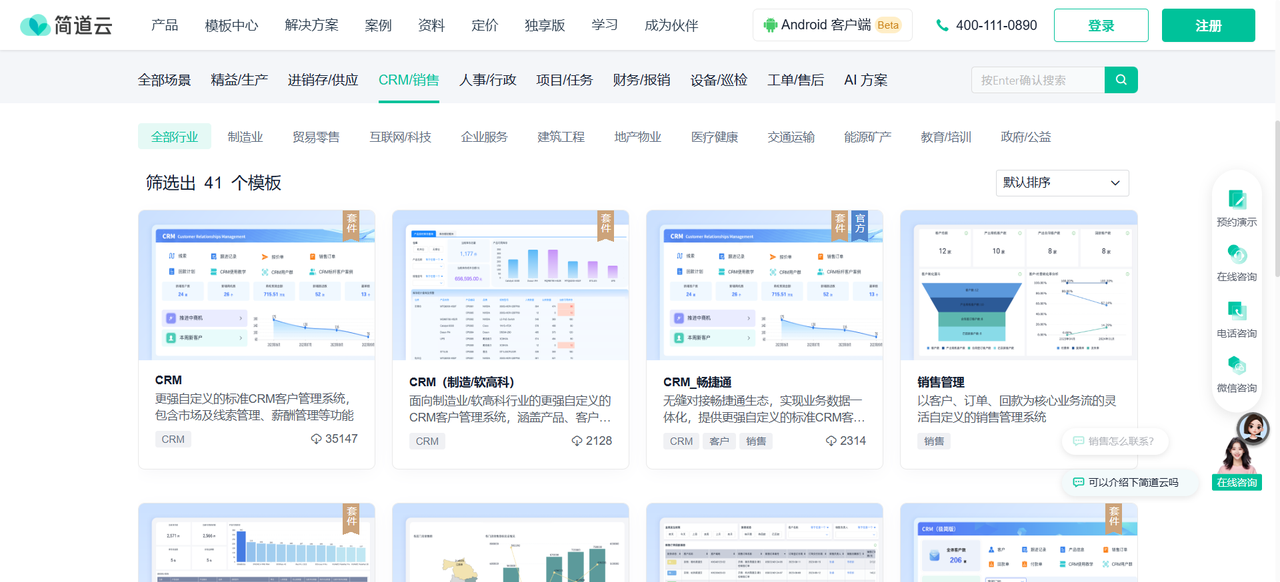Focus the 按Enter确认搜索 search field
This screenshot has width=1280, height=582.
tap(1038, 80)
